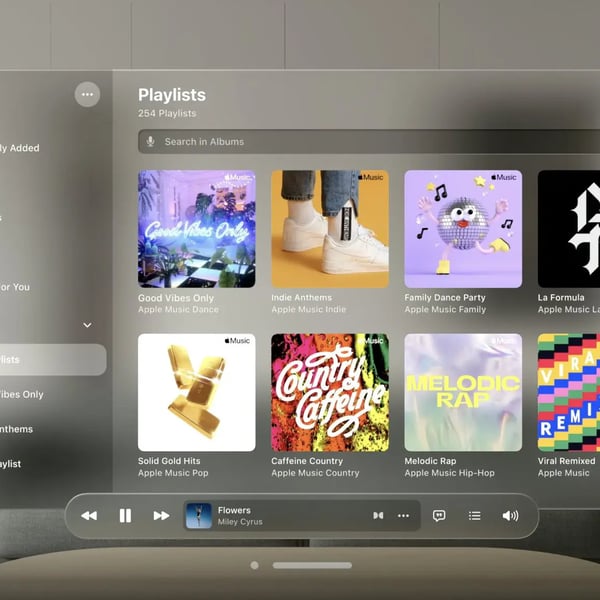Viewport: 600px width, 600px height.
Task: Click the spatial audio icon beside Flowers
Action: (378, 516)
